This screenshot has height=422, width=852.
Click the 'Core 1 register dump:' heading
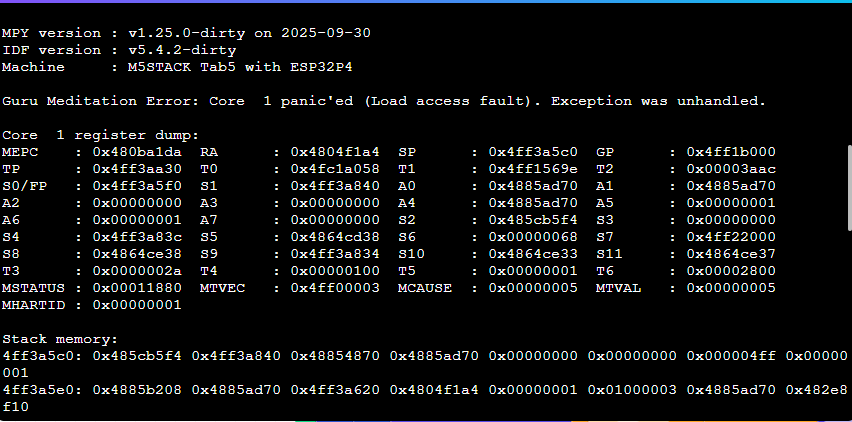(x=86, y=135)
